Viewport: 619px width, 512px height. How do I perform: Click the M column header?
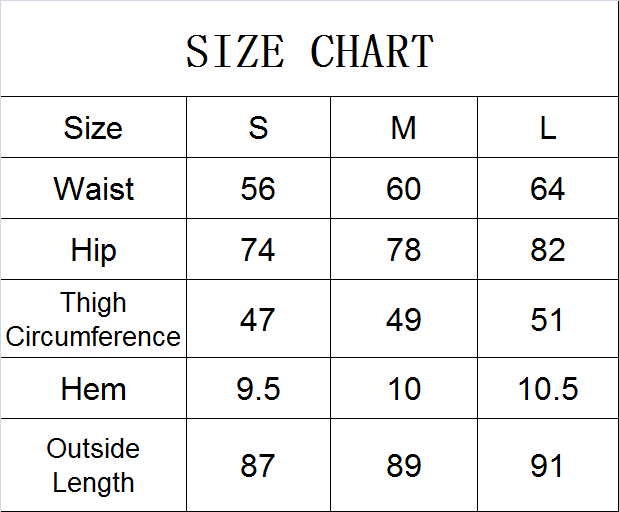[x=403, y=128]
